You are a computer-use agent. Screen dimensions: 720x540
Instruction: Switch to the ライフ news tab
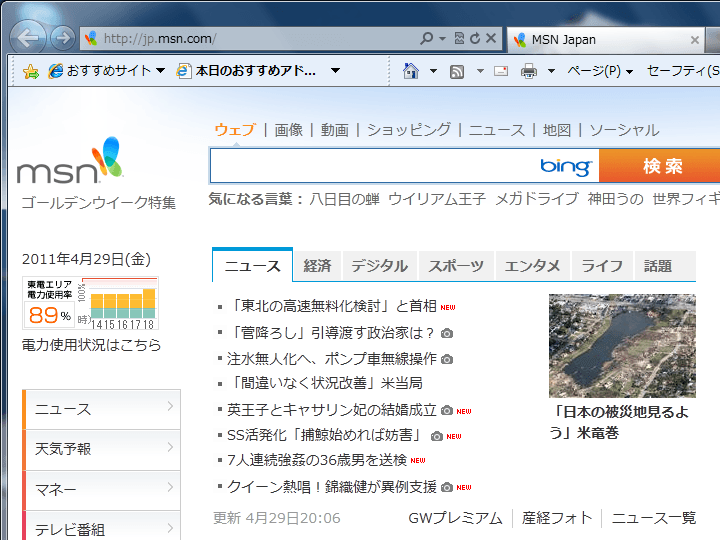[602, 266]
